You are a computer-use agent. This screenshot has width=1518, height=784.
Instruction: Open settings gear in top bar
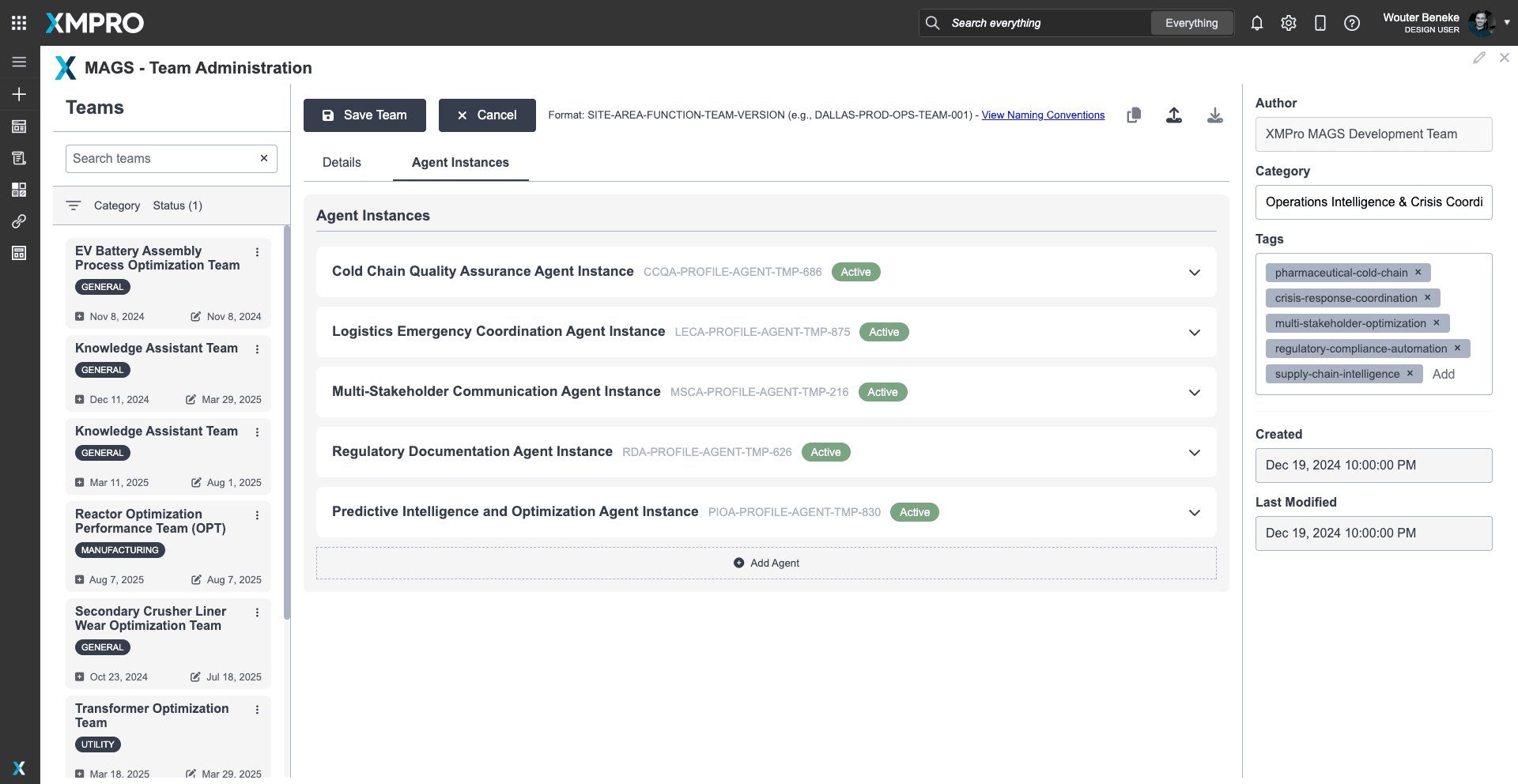coord(1288,23)
